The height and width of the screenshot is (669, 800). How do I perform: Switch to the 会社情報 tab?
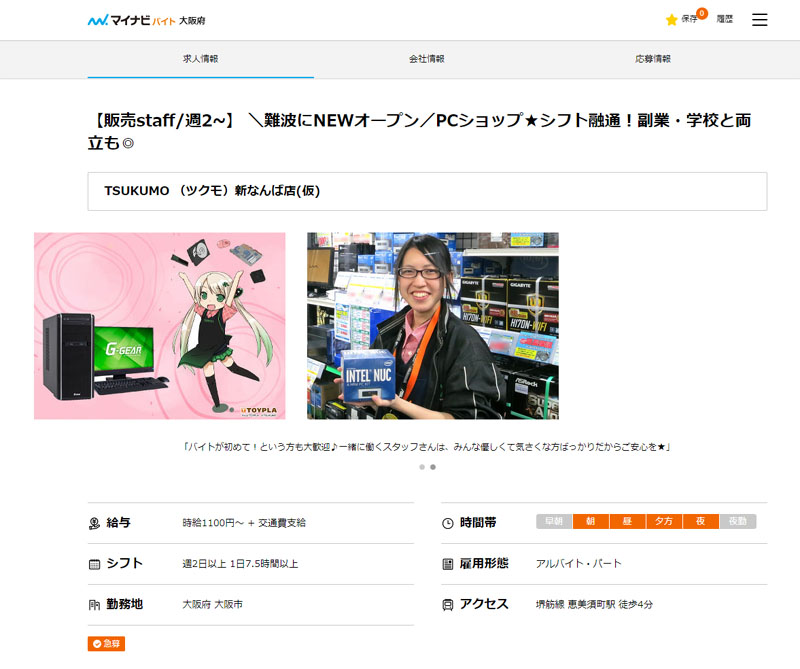click(427, 59)
